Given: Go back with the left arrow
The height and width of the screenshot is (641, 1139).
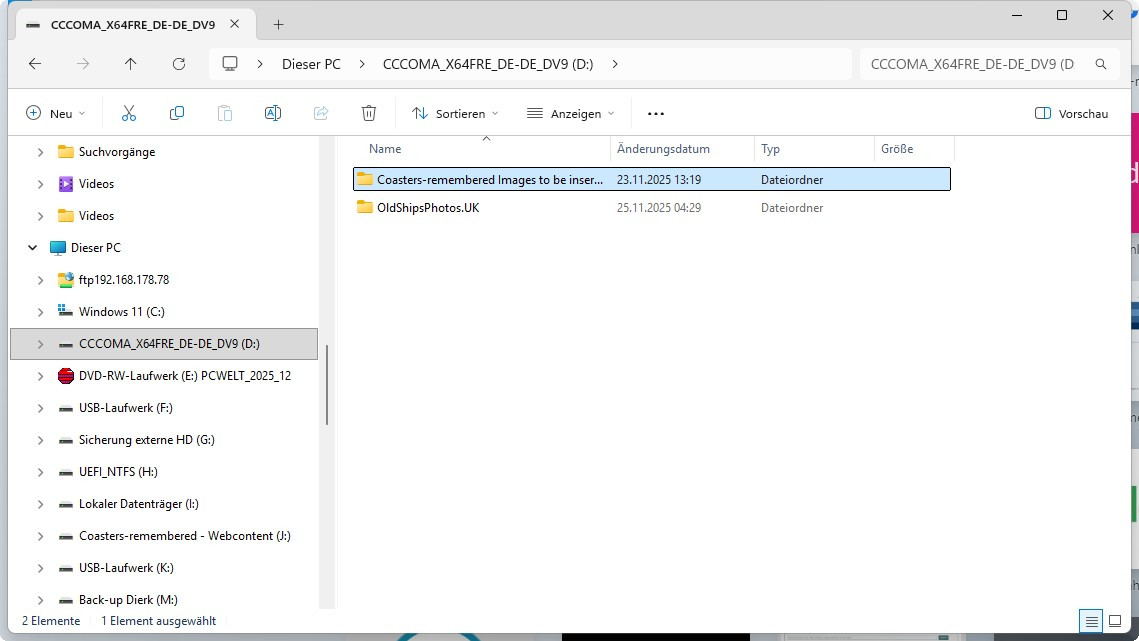Looking at the screenshot, I should [x=35, y=64].
